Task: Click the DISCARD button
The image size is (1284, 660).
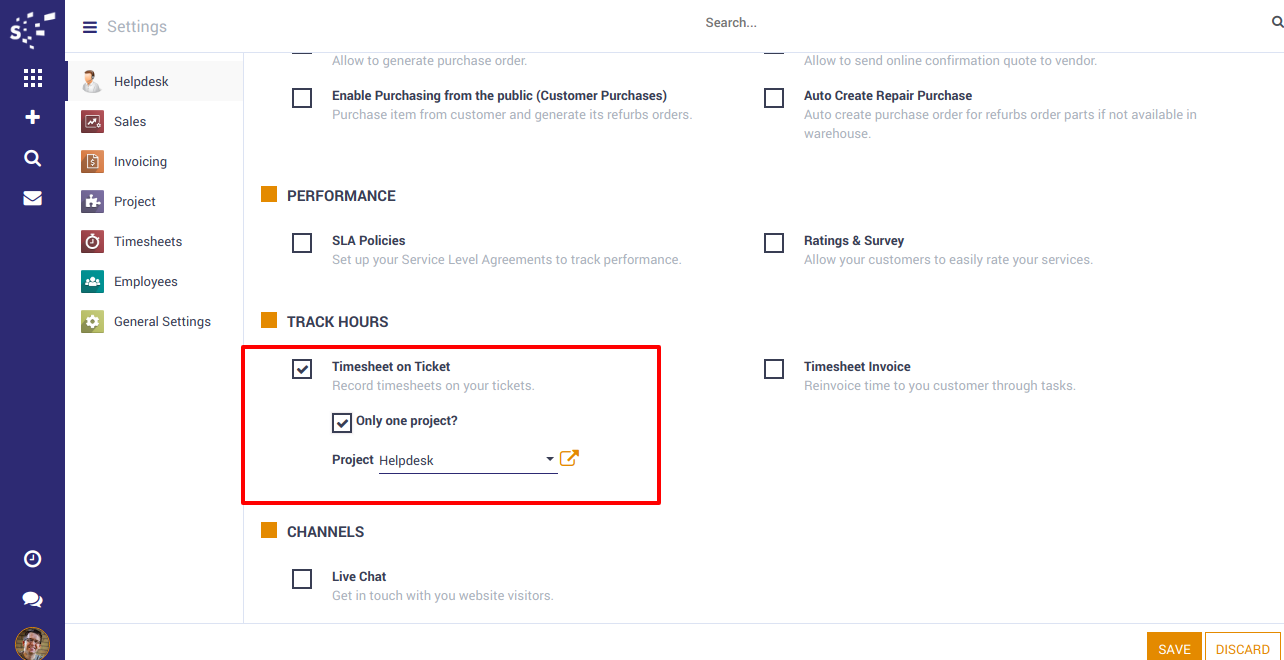Action: [1242, 648]
